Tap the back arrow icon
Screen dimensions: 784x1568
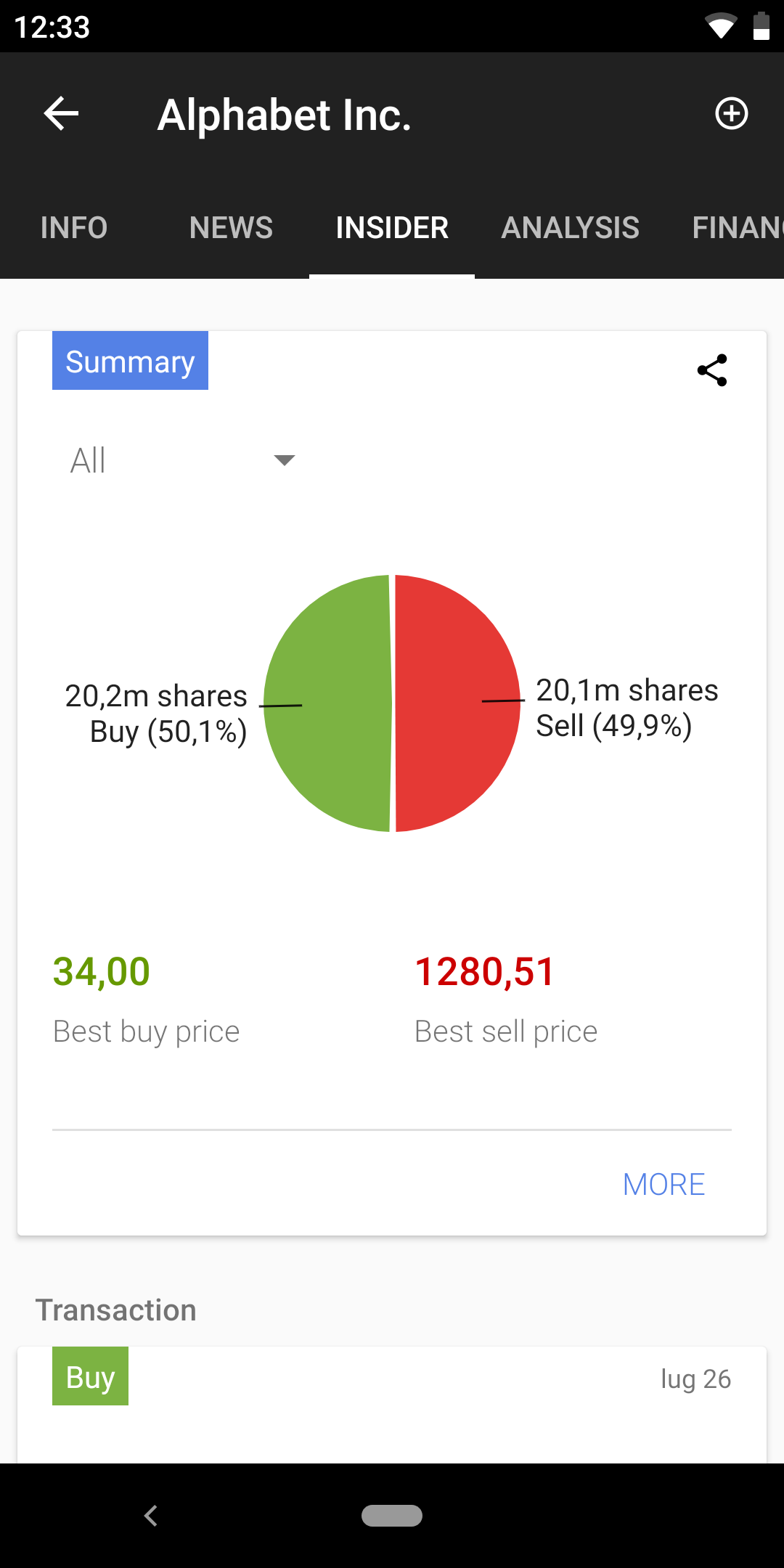61,114
